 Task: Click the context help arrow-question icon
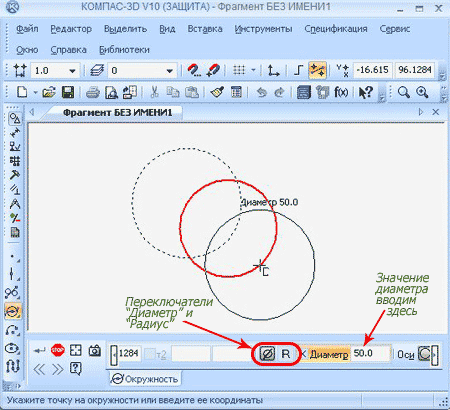point(366,92)
